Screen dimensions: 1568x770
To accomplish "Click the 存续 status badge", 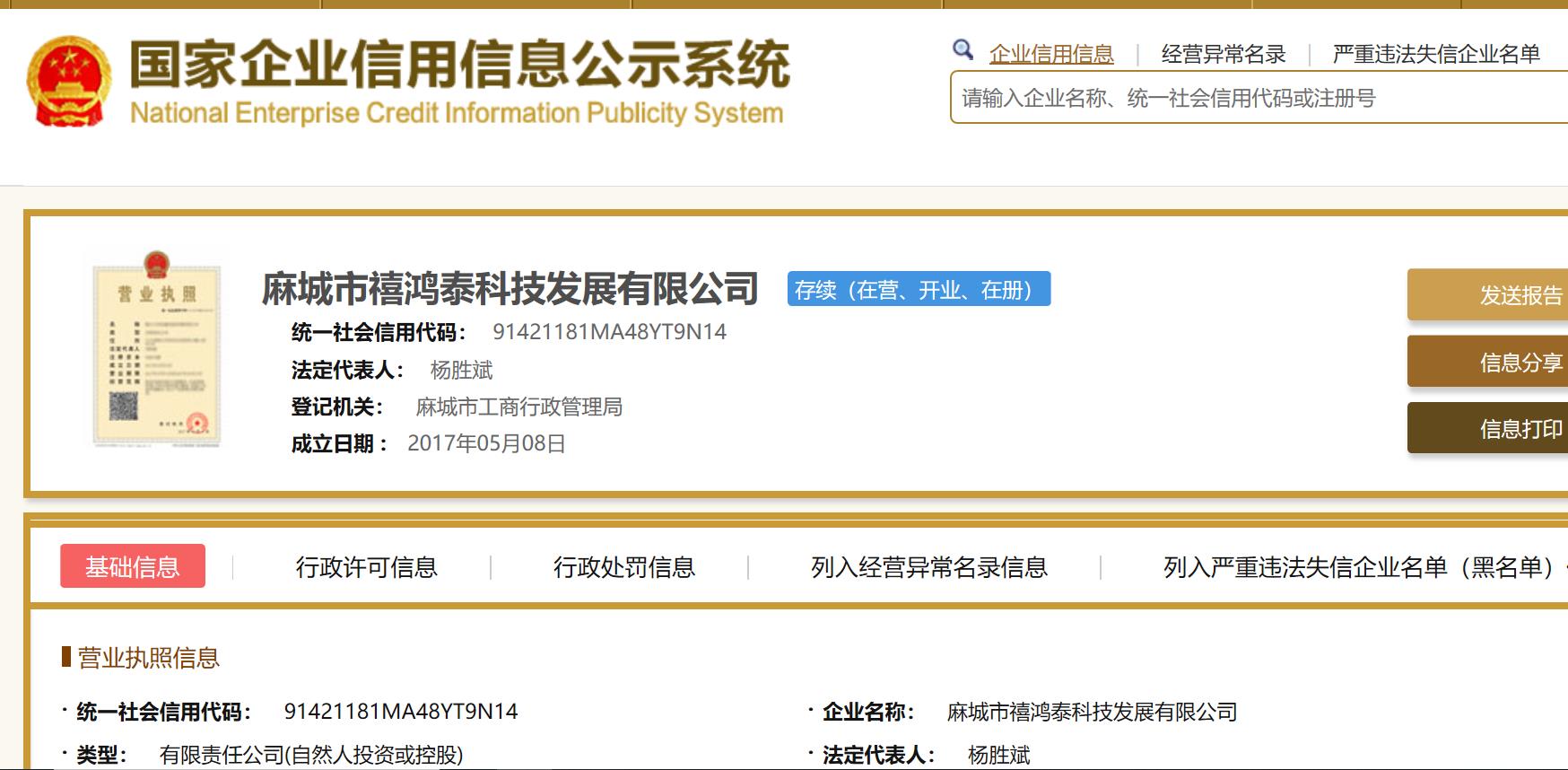I will (919, 290).
